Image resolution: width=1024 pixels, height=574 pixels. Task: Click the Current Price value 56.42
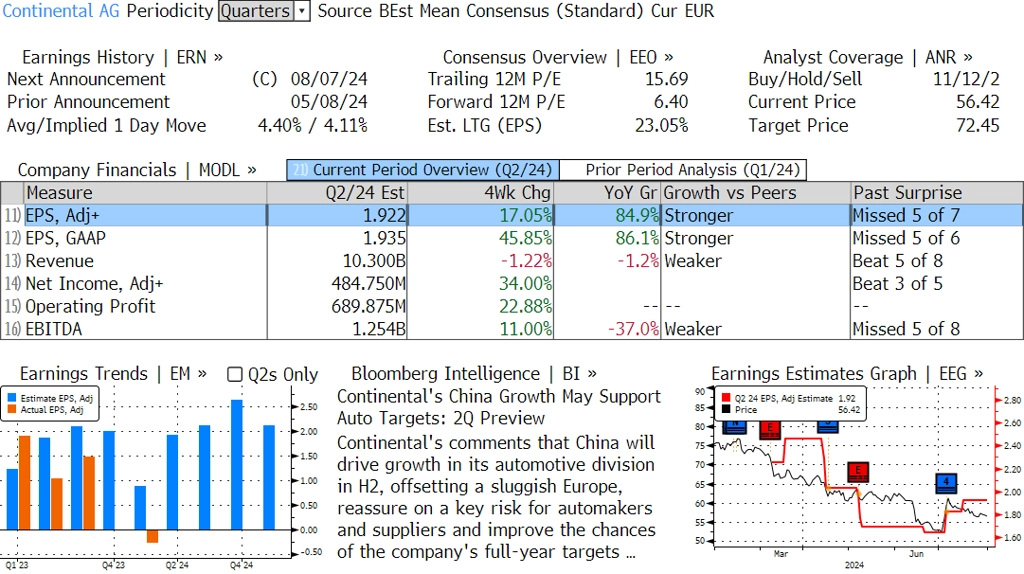[978, 103]
